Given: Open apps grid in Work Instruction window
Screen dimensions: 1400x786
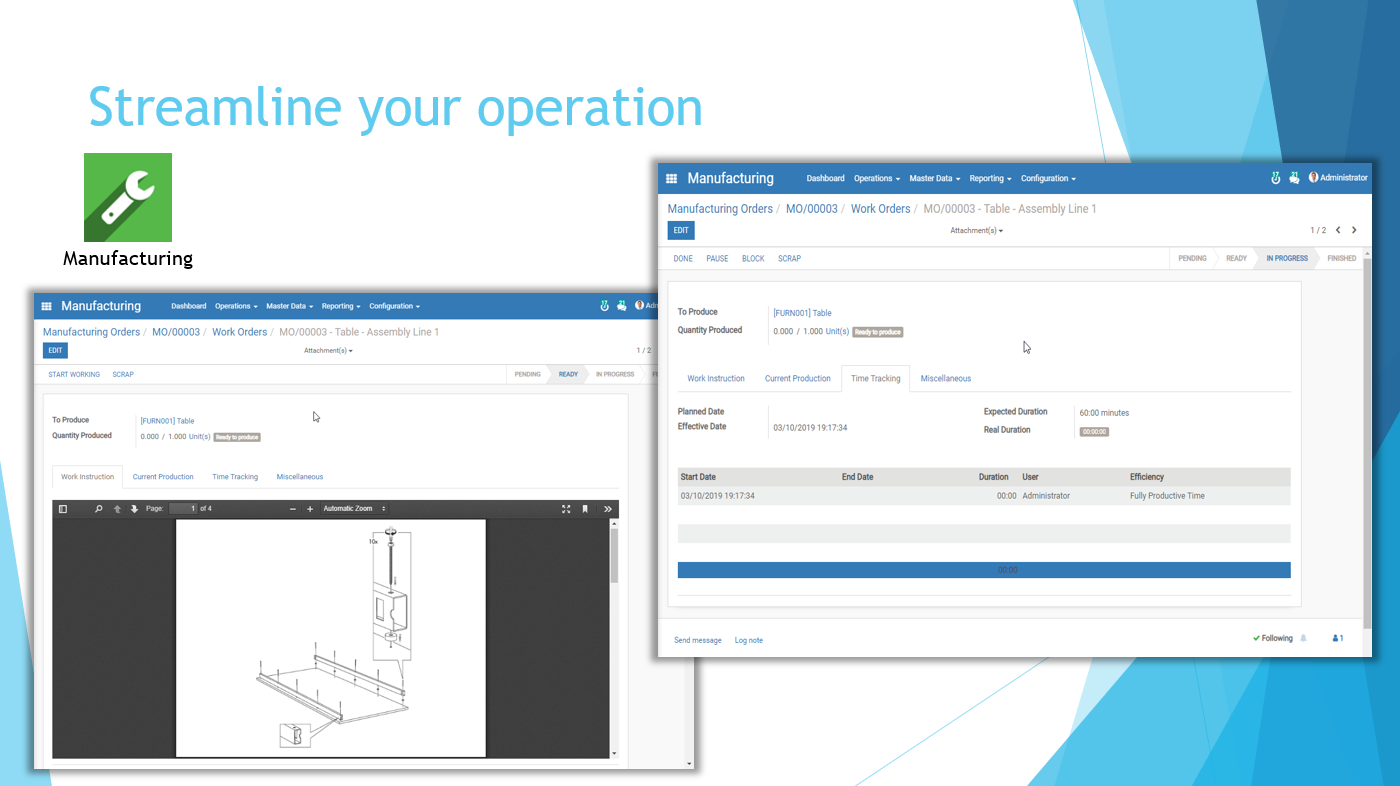Looking at the screenshot, I should (46, 306).
